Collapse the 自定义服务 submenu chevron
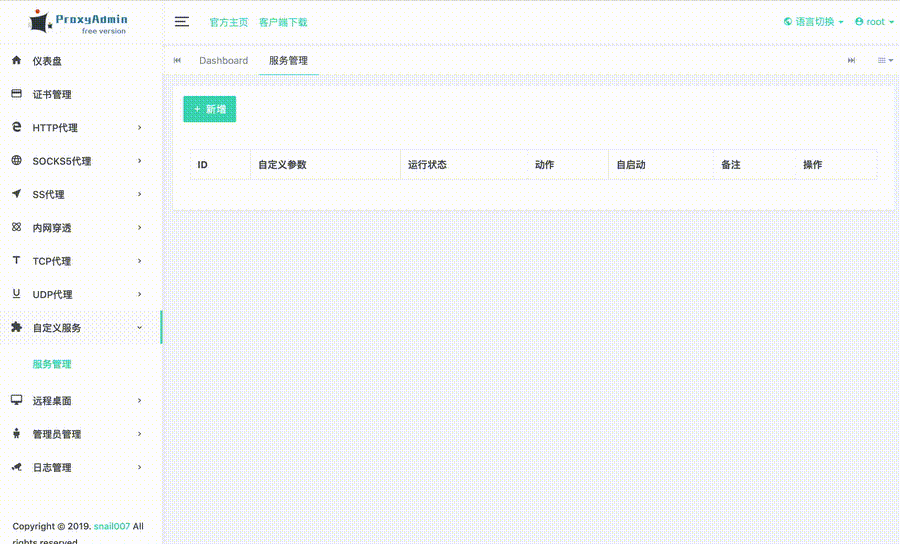900x544 pixels. [139, 327]
